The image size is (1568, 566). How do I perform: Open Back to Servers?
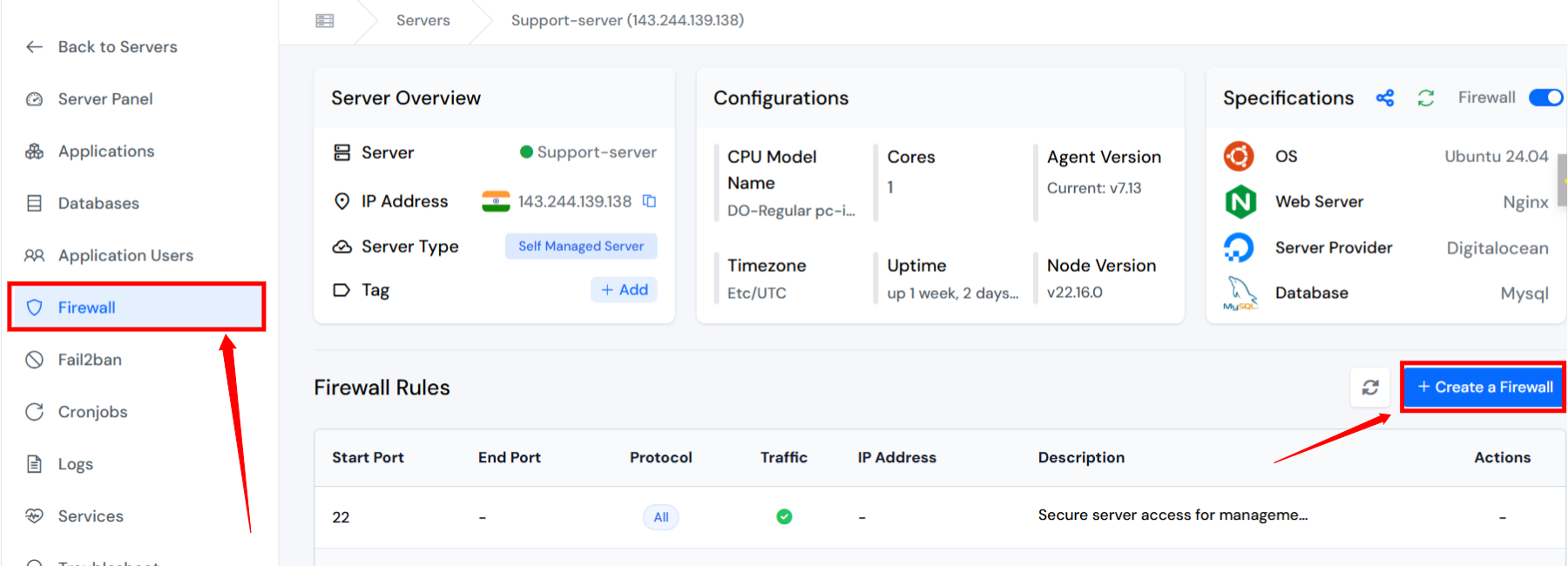pos(118,47)
